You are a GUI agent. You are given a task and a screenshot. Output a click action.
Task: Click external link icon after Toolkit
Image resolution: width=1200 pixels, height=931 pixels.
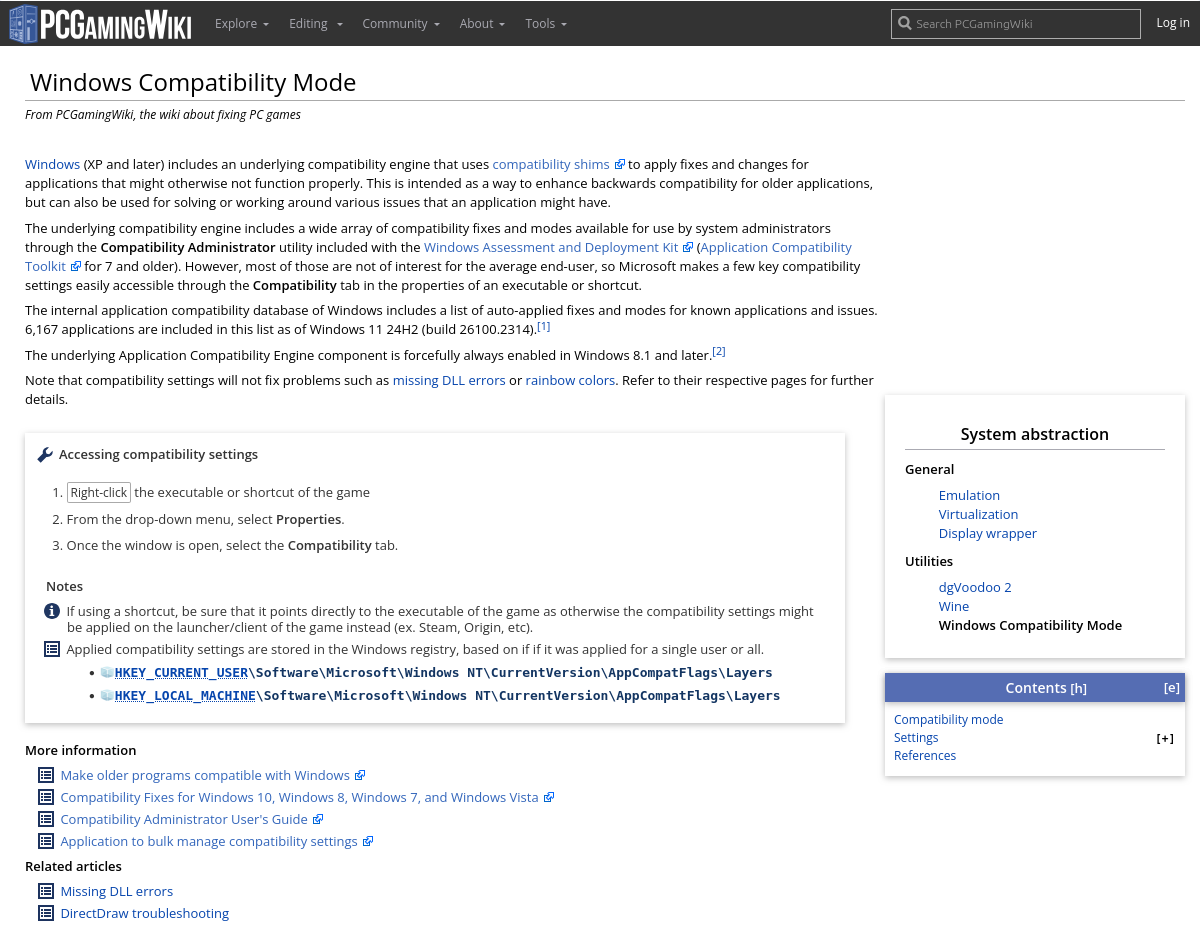[x=76, y=266]
